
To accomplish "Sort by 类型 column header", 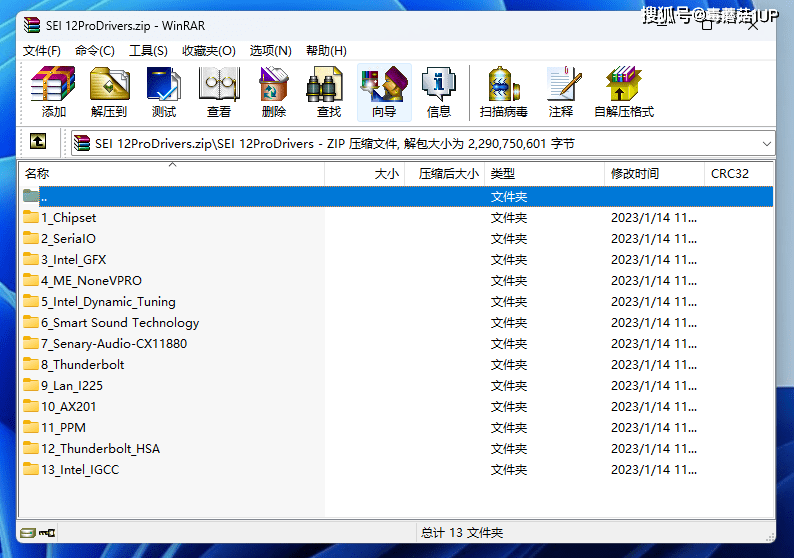I will (544, 174).
